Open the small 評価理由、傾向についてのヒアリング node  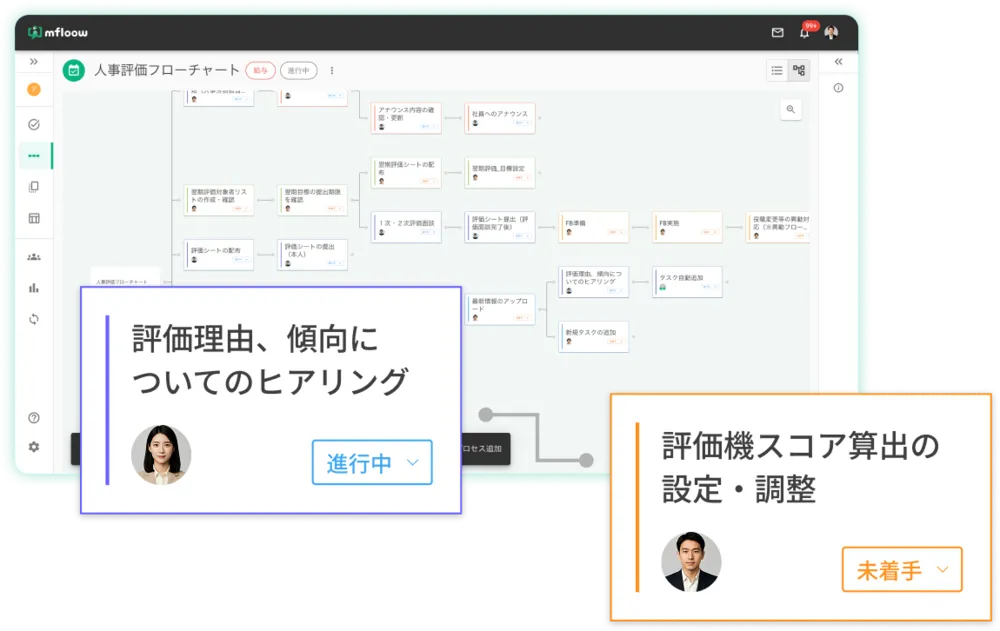point(594,282)
